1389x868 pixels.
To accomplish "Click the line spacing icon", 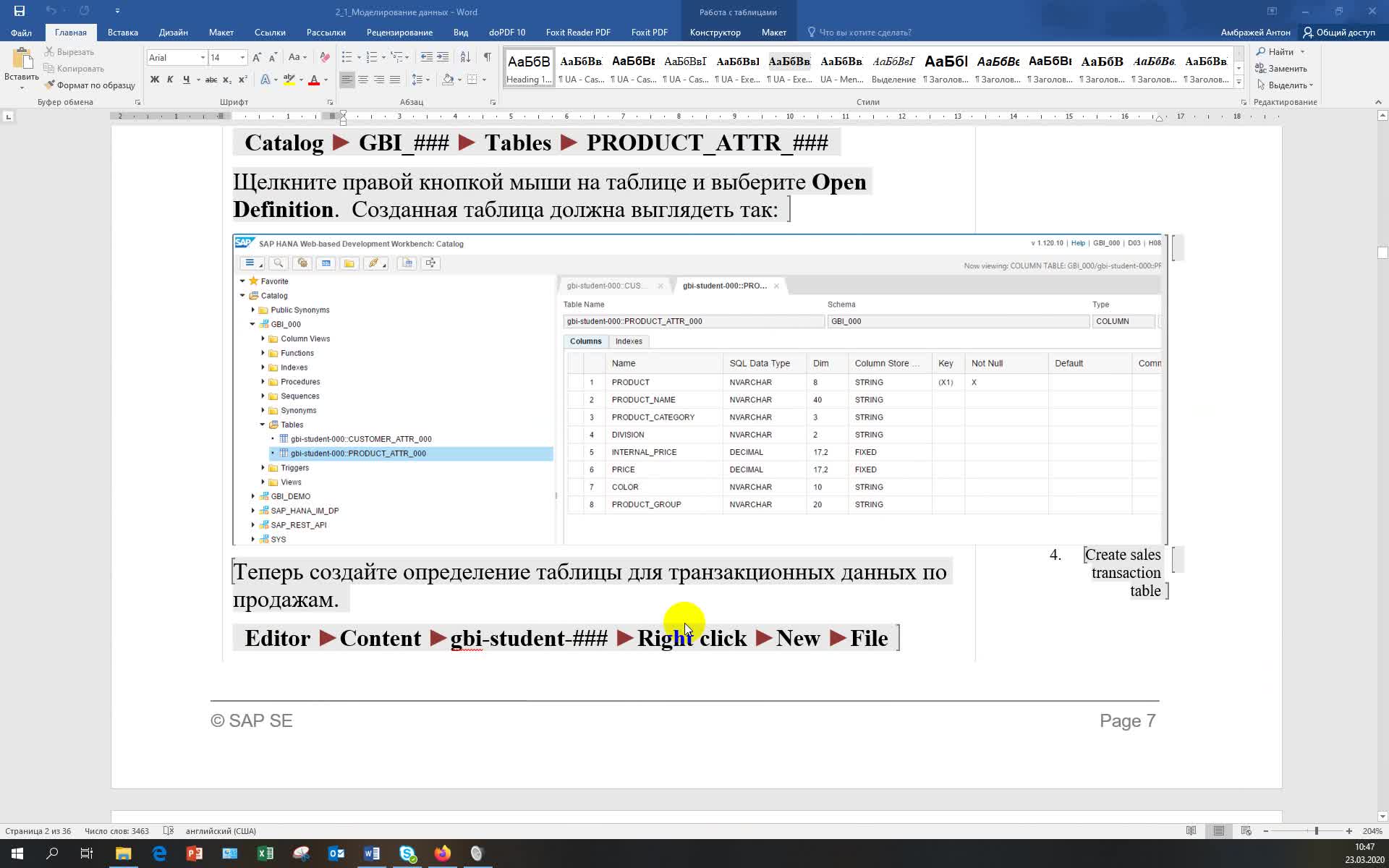I will tap(417, 80).
